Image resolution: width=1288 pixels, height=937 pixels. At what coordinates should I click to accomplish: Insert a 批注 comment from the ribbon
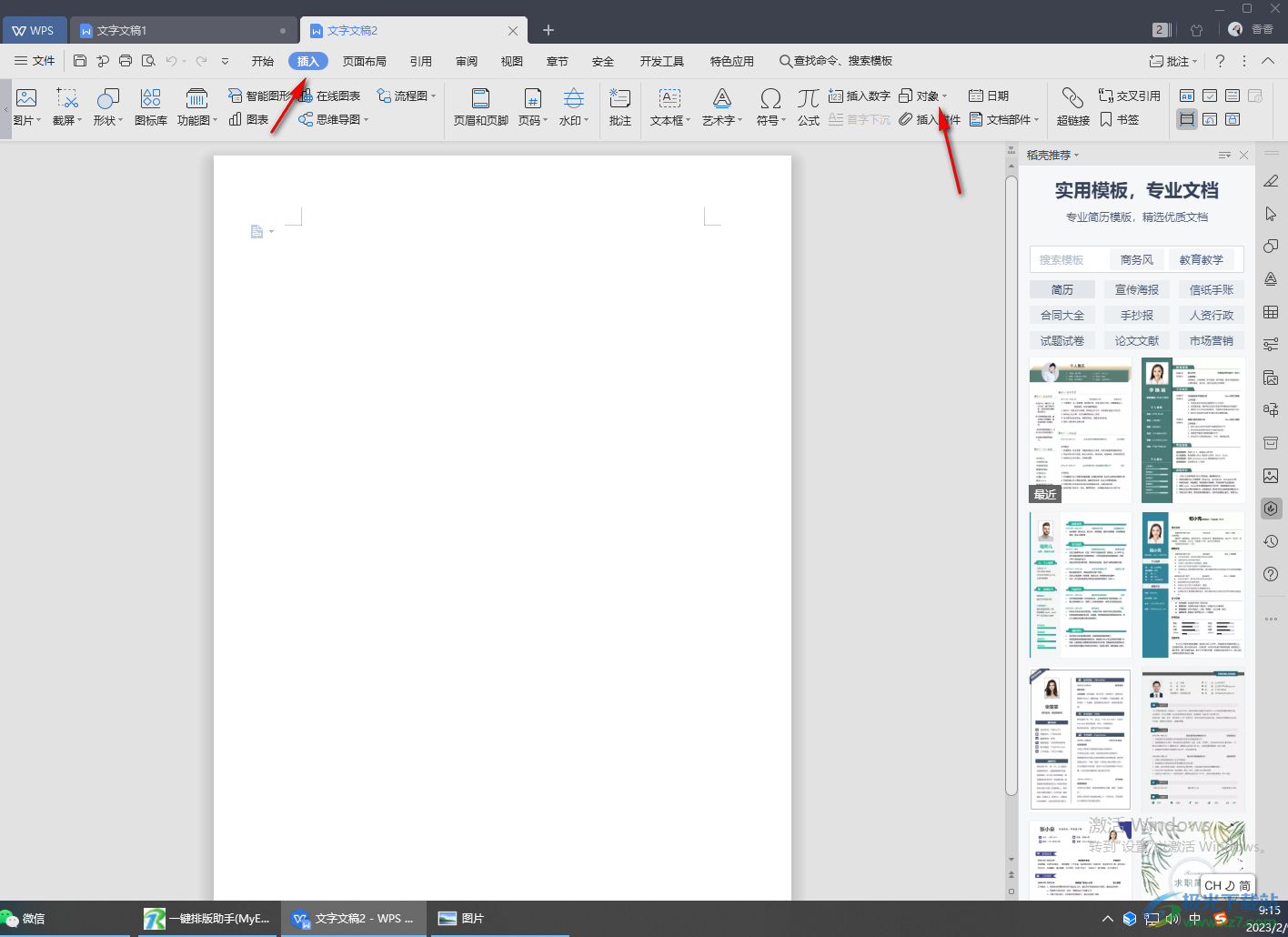[x=620, y=107]
